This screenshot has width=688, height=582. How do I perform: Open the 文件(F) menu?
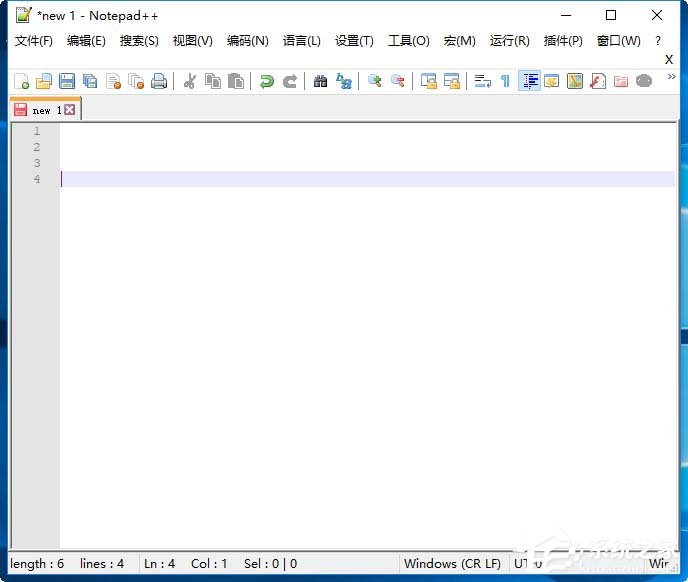coord(33,41)
